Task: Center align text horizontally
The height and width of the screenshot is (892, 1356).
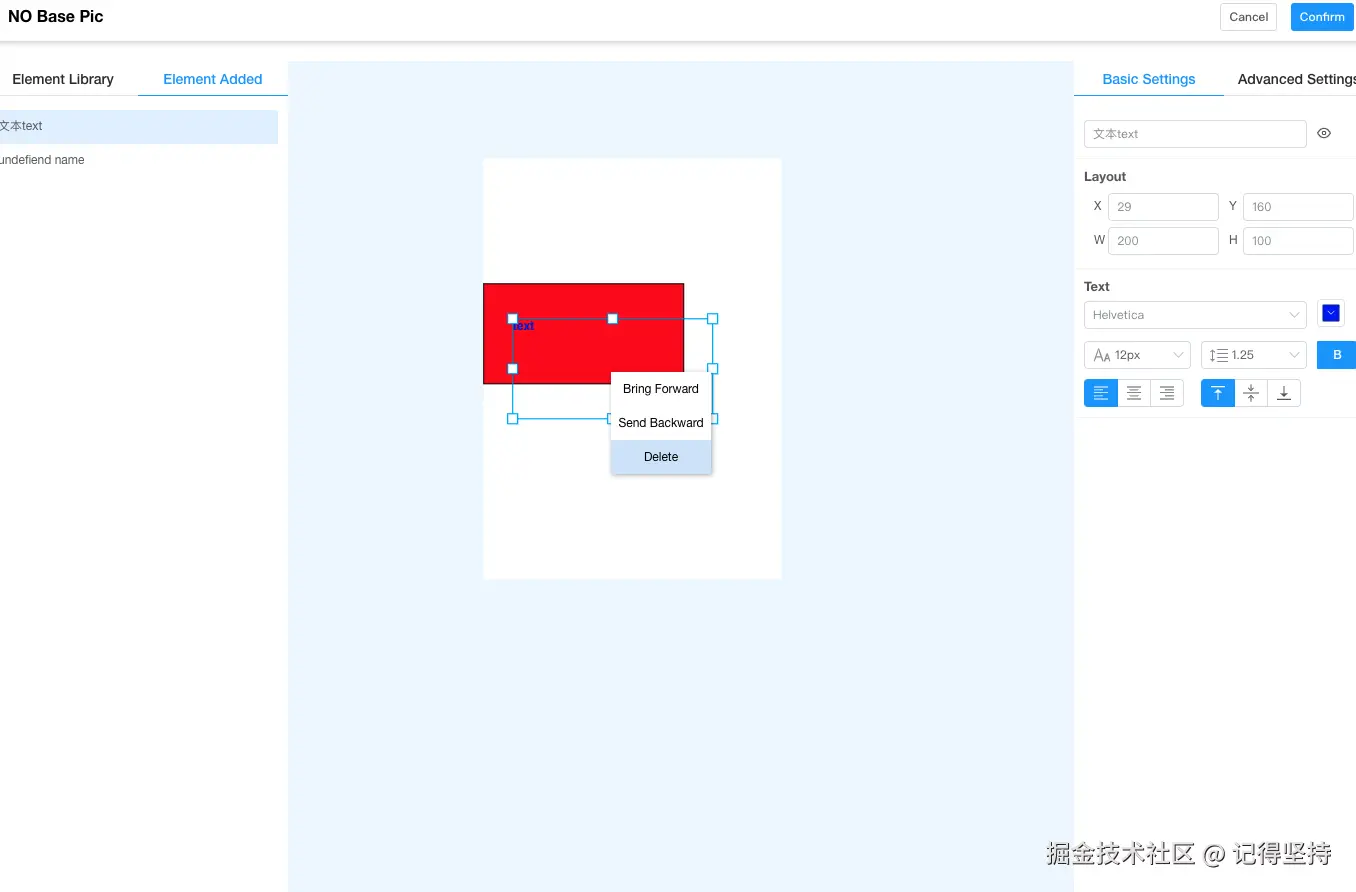Action: tap(1134, 393)
